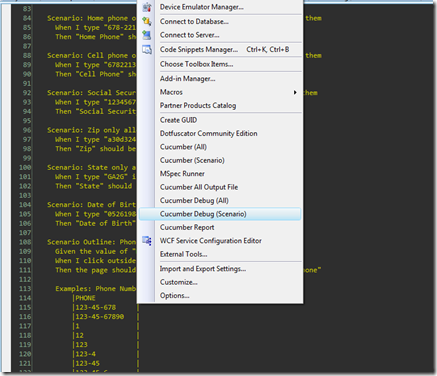Click the WCF Service Configuration Editor icon
437x376 pixels.
coord(147,241)
